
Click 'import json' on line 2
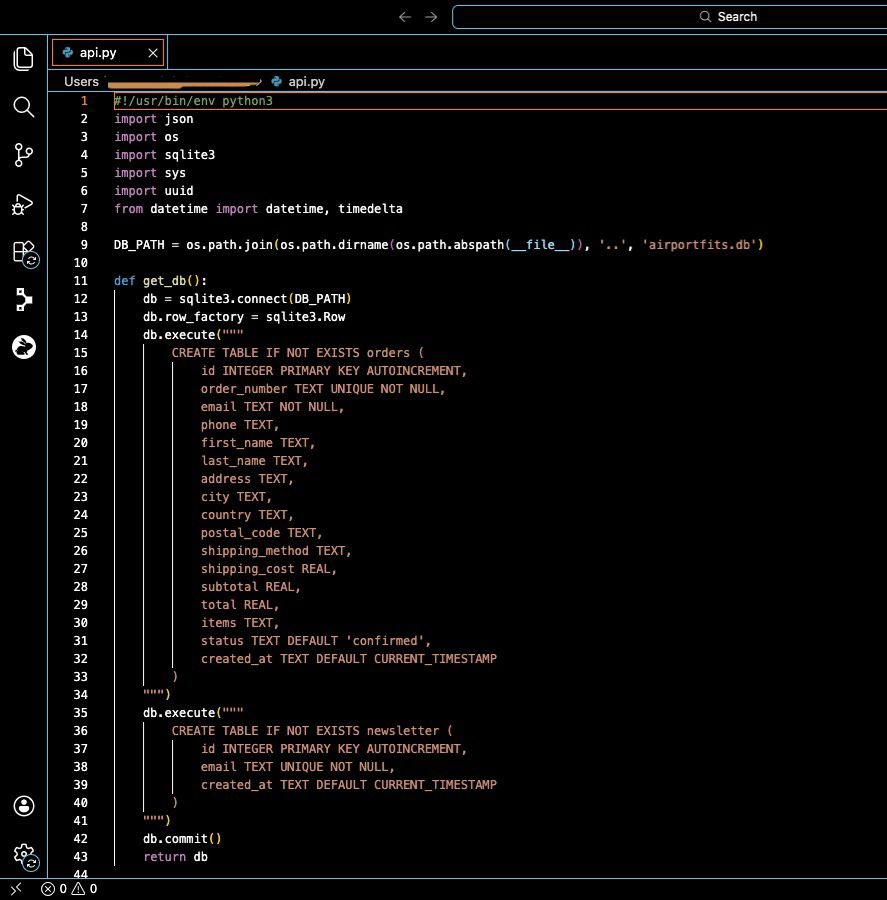153,119
